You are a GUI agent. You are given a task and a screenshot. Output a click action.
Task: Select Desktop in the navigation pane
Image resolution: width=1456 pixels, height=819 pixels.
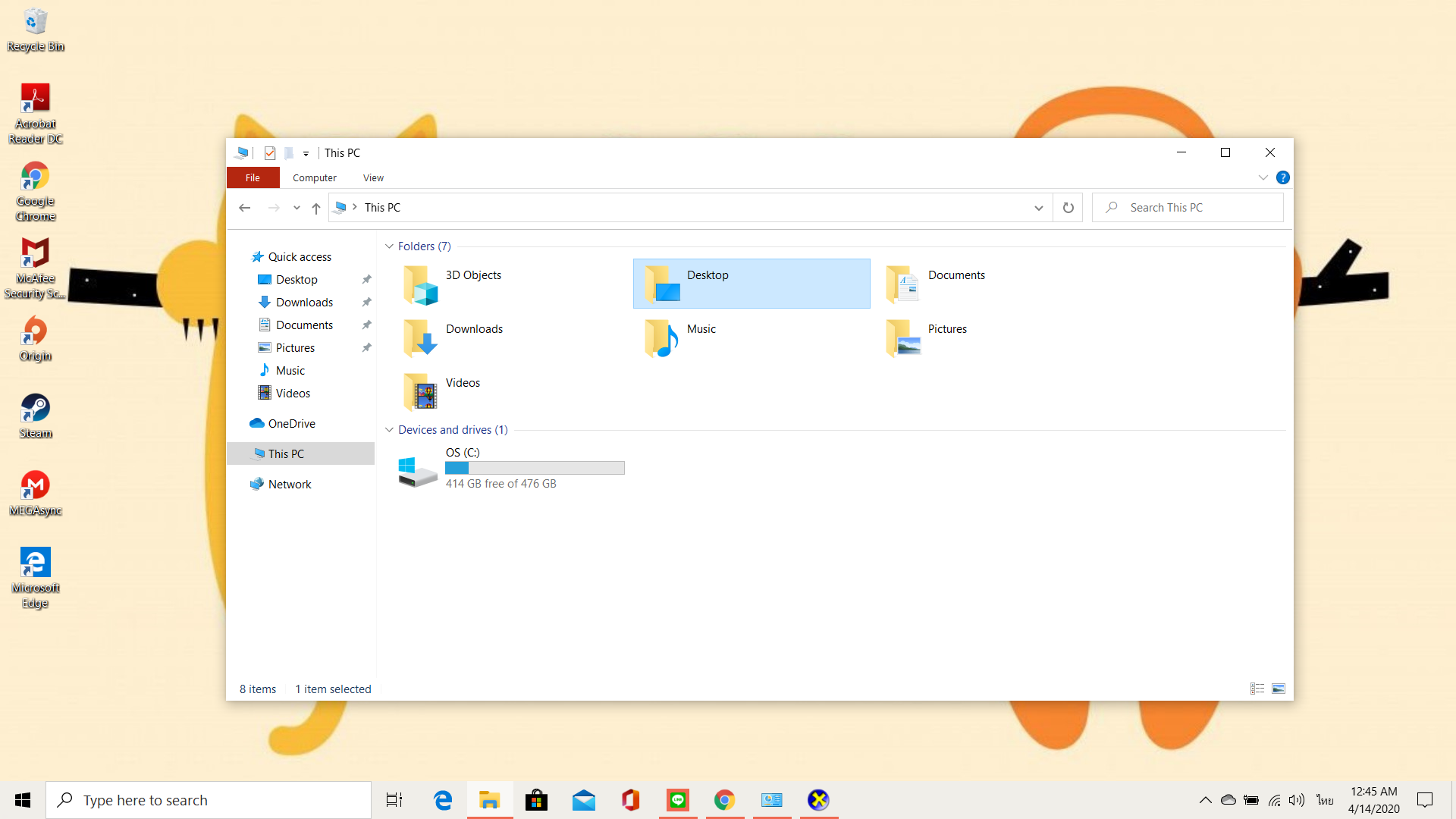click(x=297, y=280)
